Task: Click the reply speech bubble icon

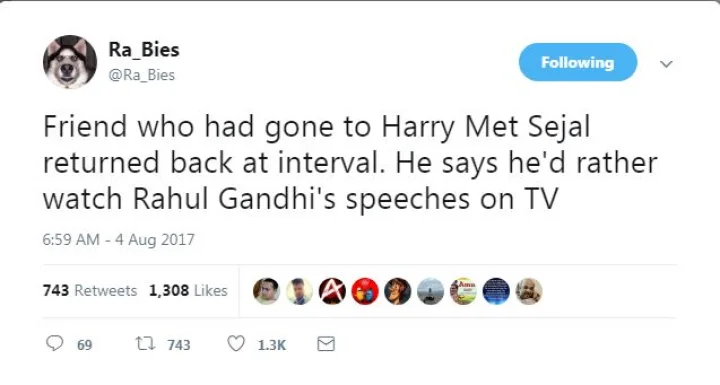Action: pyautogui.click(x=55, y=343)
